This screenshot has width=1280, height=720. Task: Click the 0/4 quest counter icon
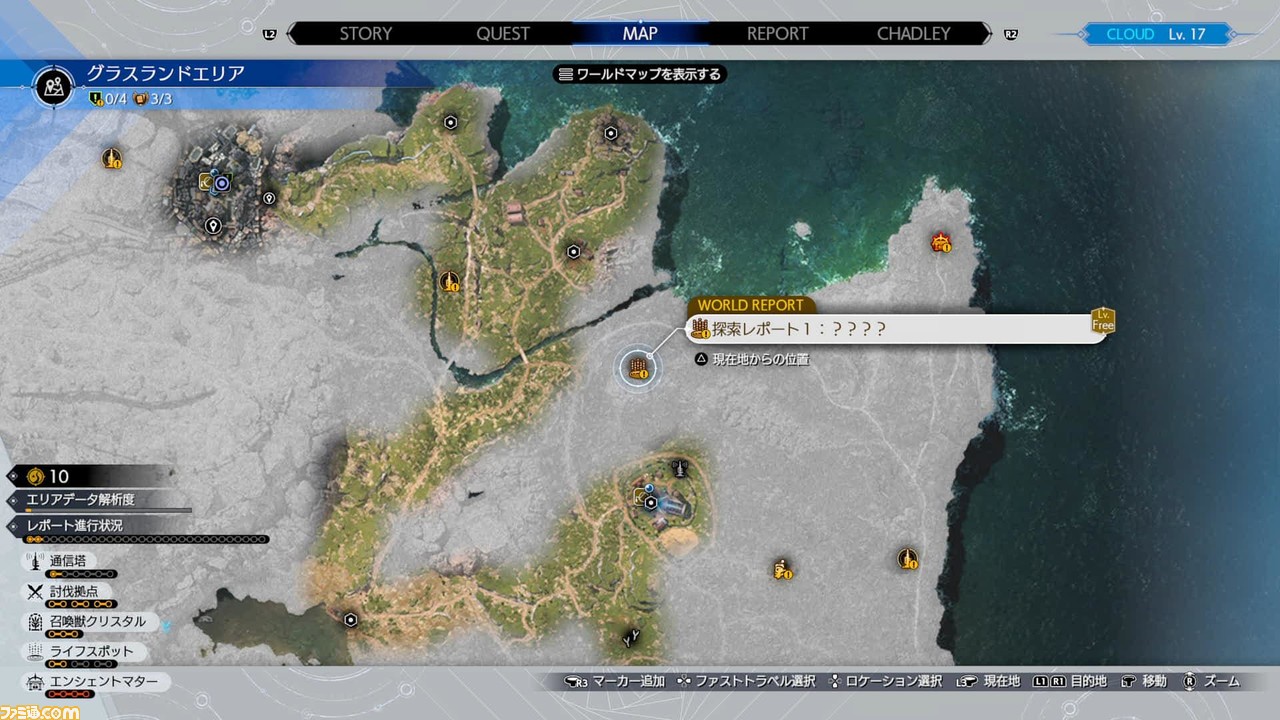[x=96, y=99]
